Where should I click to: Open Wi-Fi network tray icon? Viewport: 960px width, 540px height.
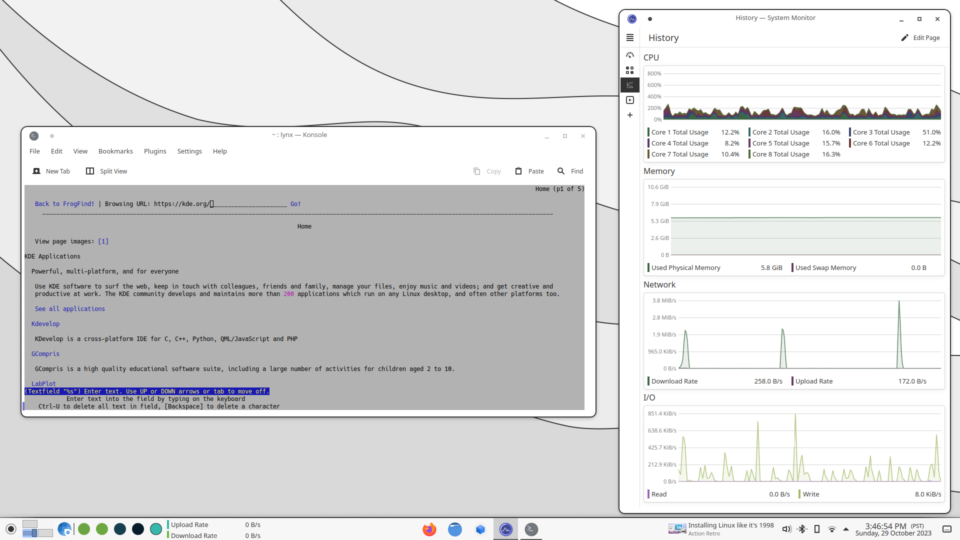click(831, 529)
